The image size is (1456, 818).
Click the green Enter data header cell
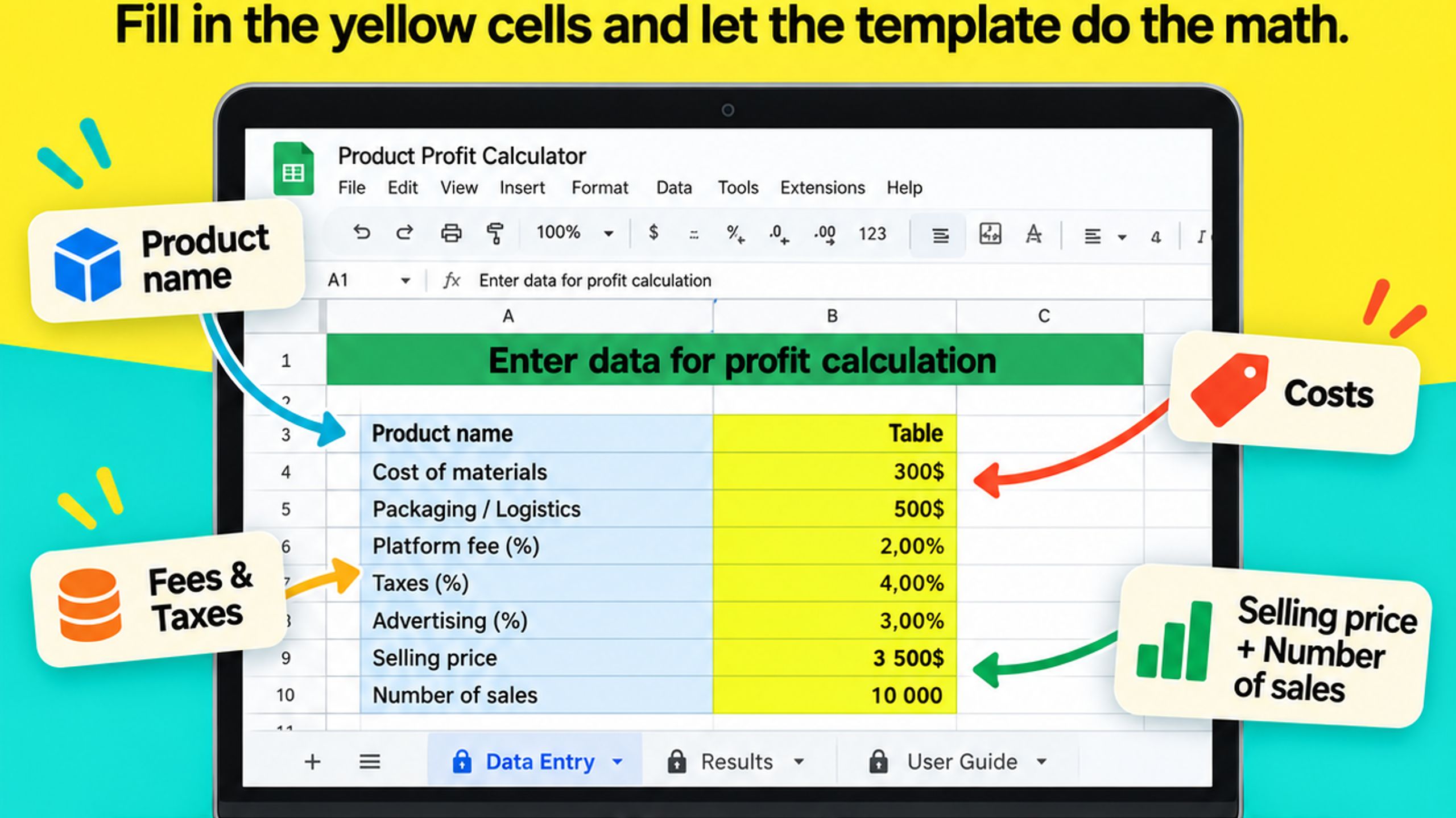pyautogui.click(x=735, y=360)
